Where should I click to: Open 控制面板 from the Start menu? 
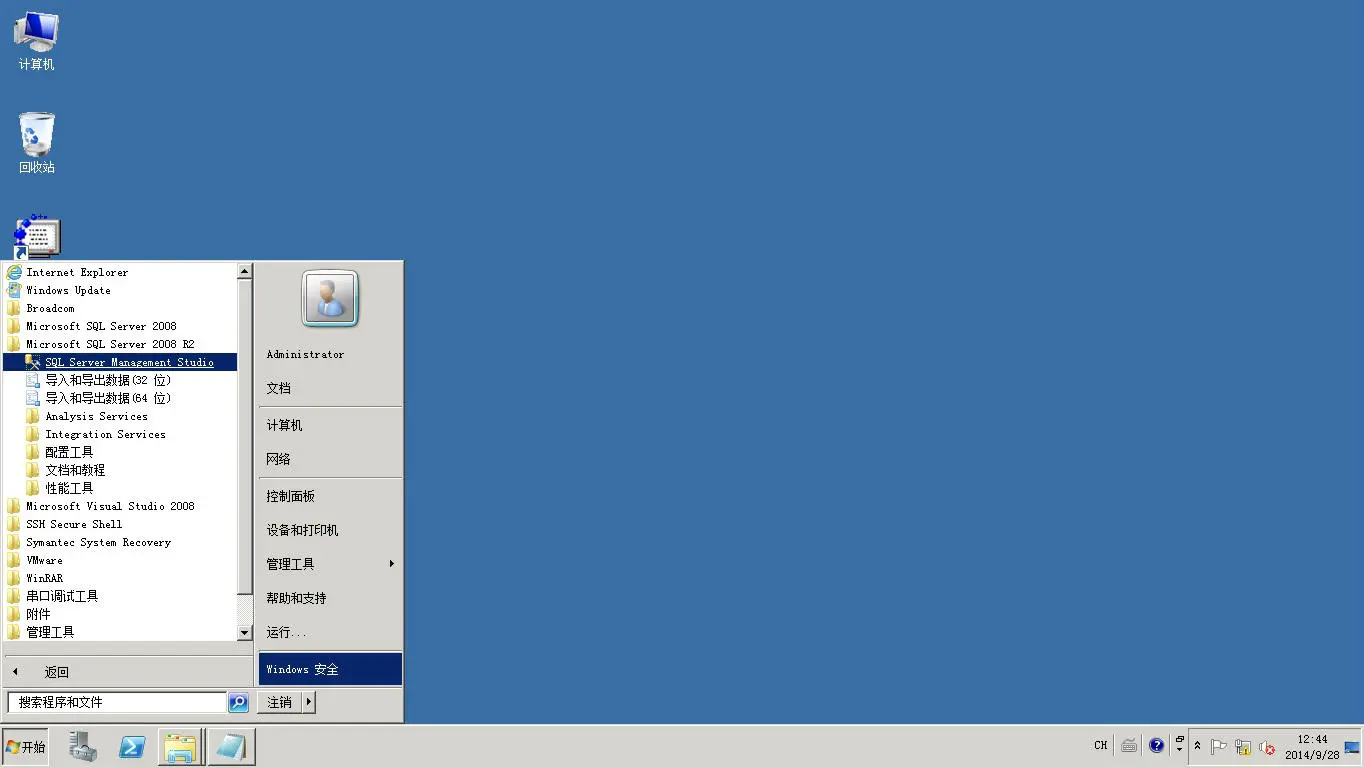(330, 496)
